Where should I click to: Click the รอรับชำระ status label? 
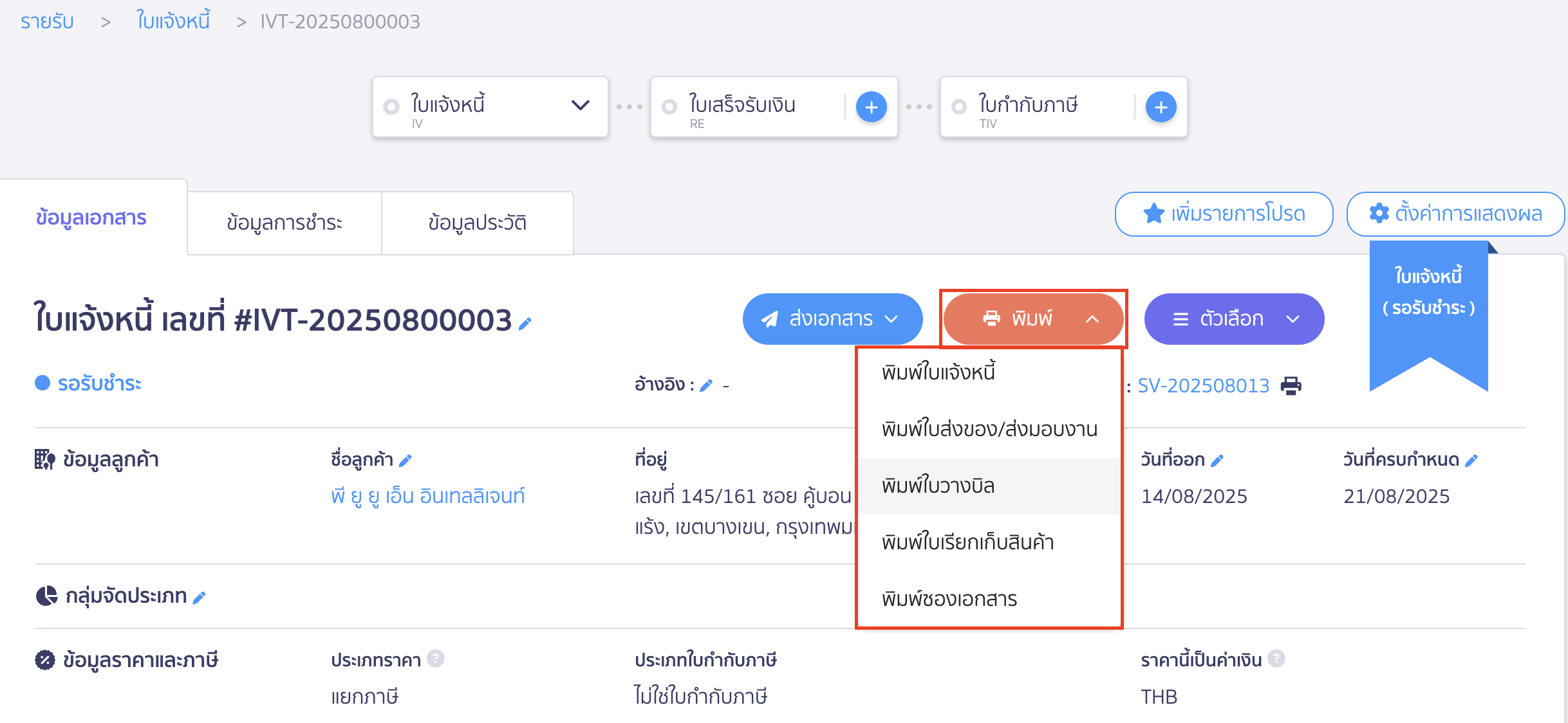click(100, 384)
